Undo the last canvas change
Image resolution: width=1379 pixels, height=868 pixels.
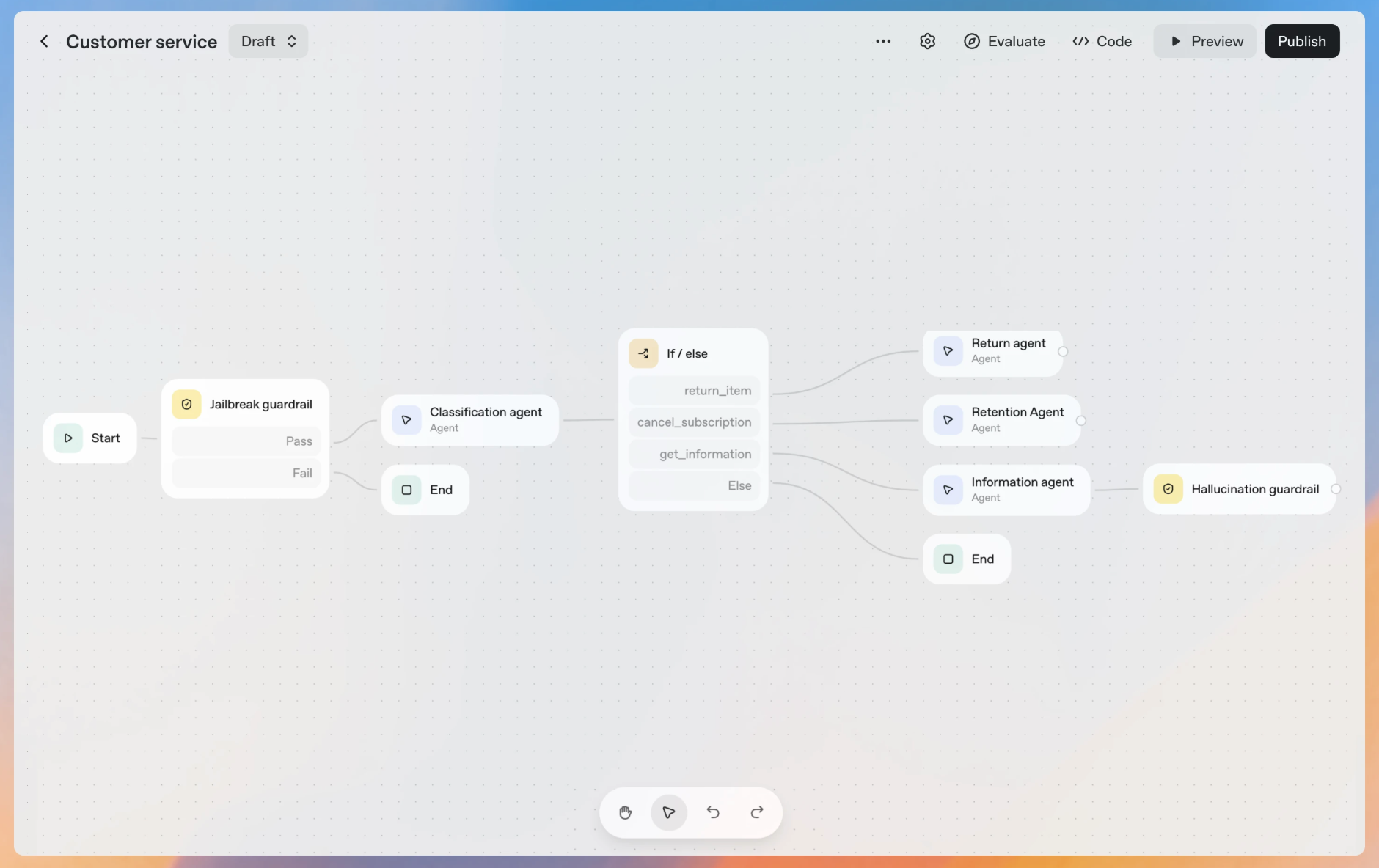[x=713, y=812]
